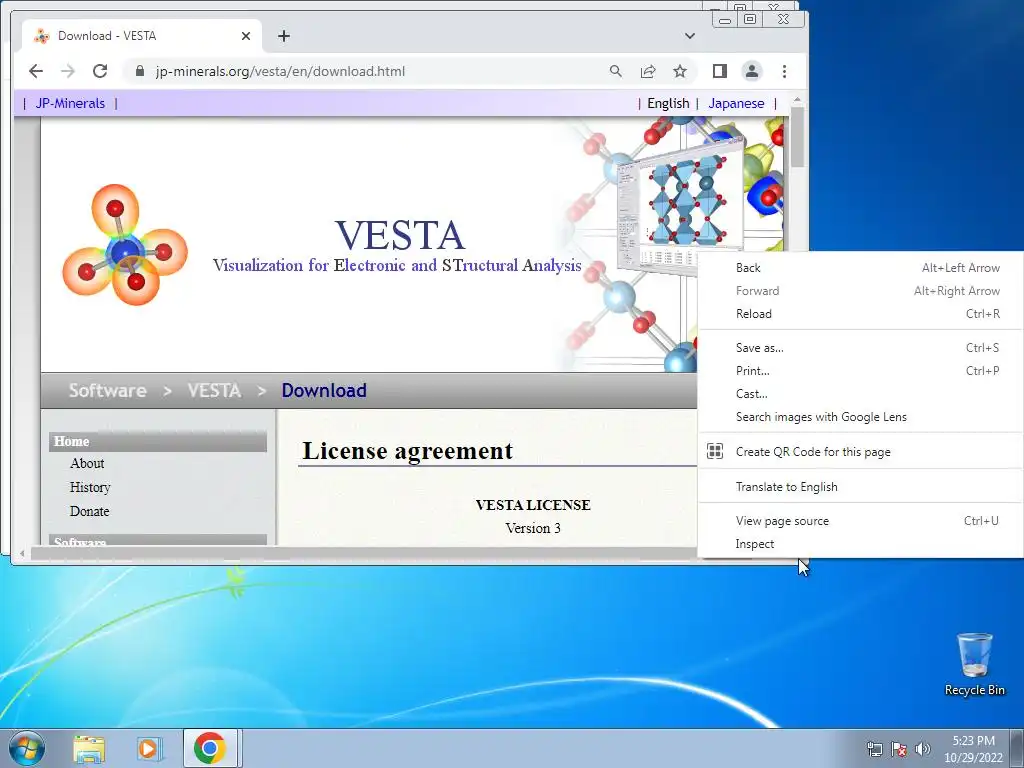Choose Print... in the context menu

tap(861, 370)
